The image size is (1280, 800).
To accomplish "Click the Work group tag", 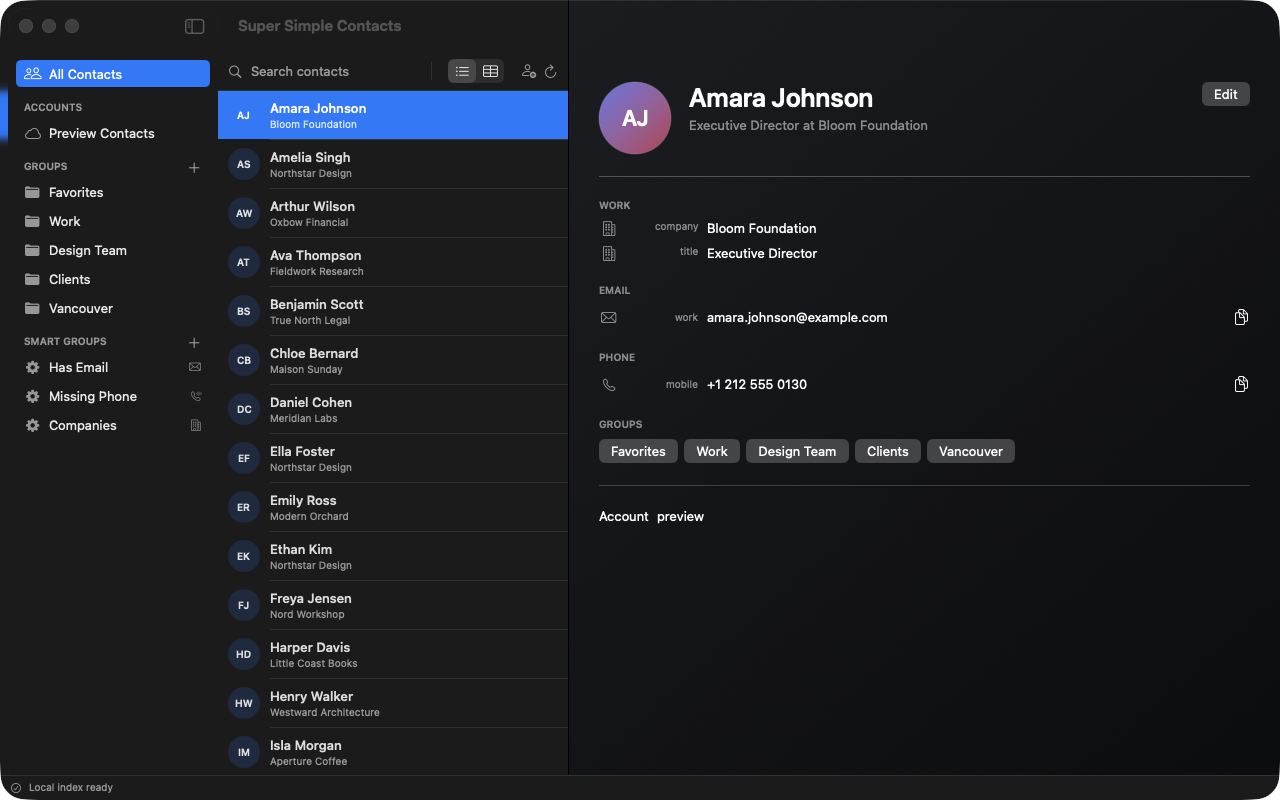I will click(712, 451).
